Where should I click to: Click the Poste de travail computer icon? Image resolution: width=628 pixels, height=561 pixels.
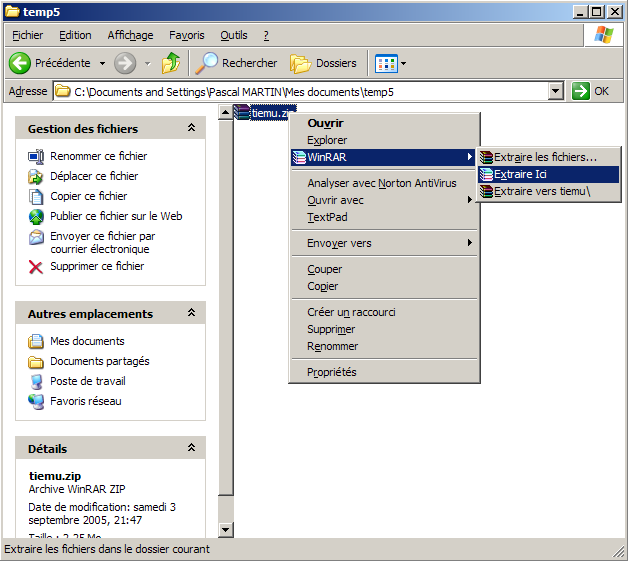[x=36, y=381]
